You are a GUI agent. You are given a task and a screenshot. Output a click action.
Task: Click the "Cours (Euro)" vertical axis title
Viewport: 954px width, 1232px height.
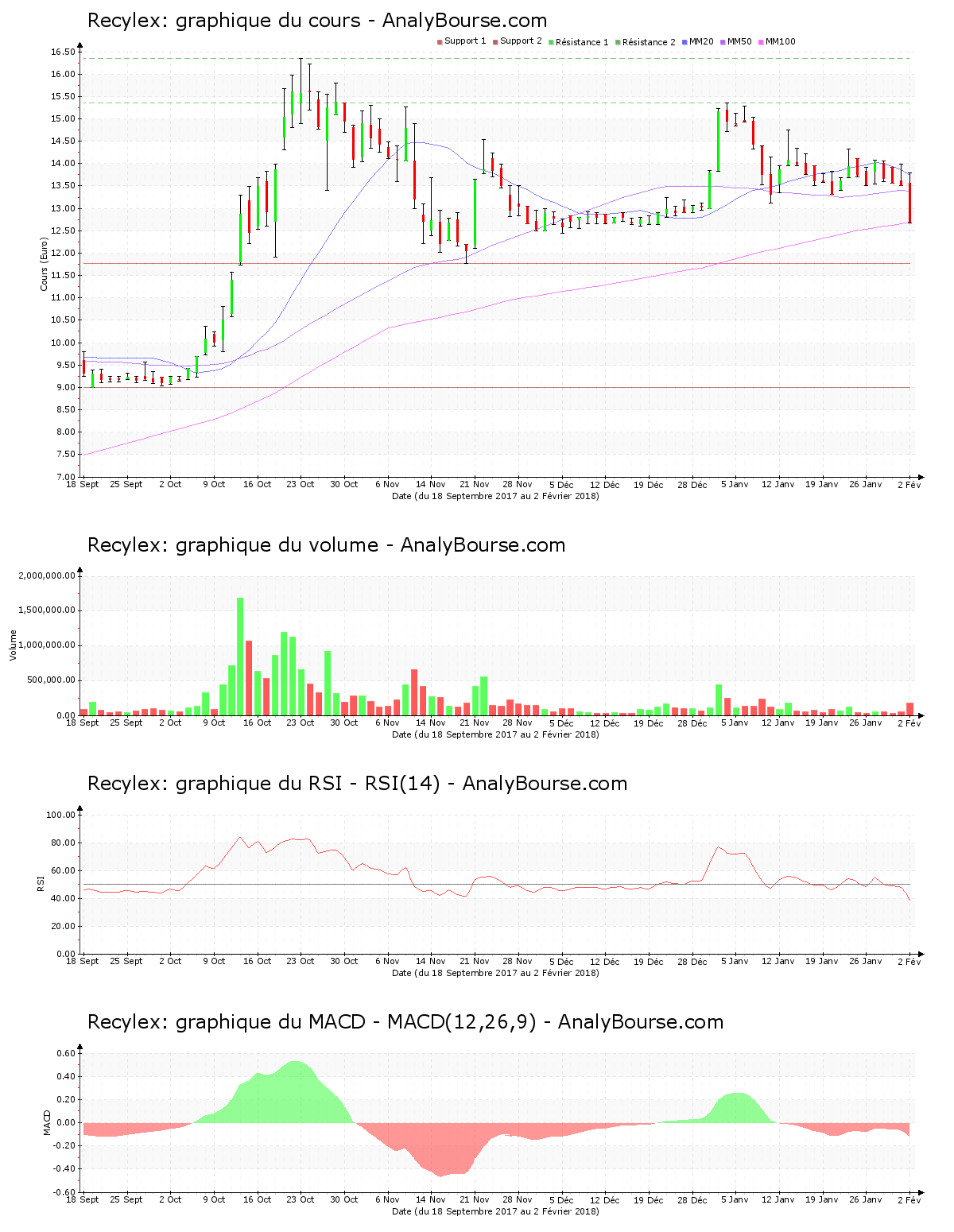[45, 264]
